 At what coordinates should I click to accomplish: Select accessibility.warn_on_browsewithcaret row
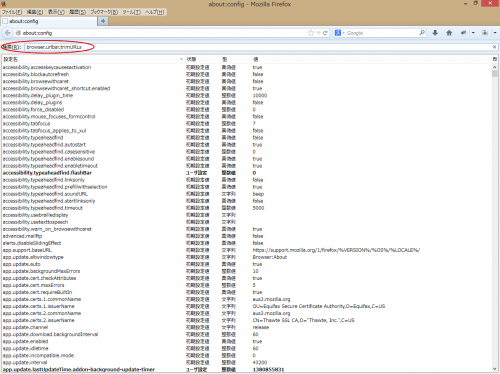pos(247,229)
